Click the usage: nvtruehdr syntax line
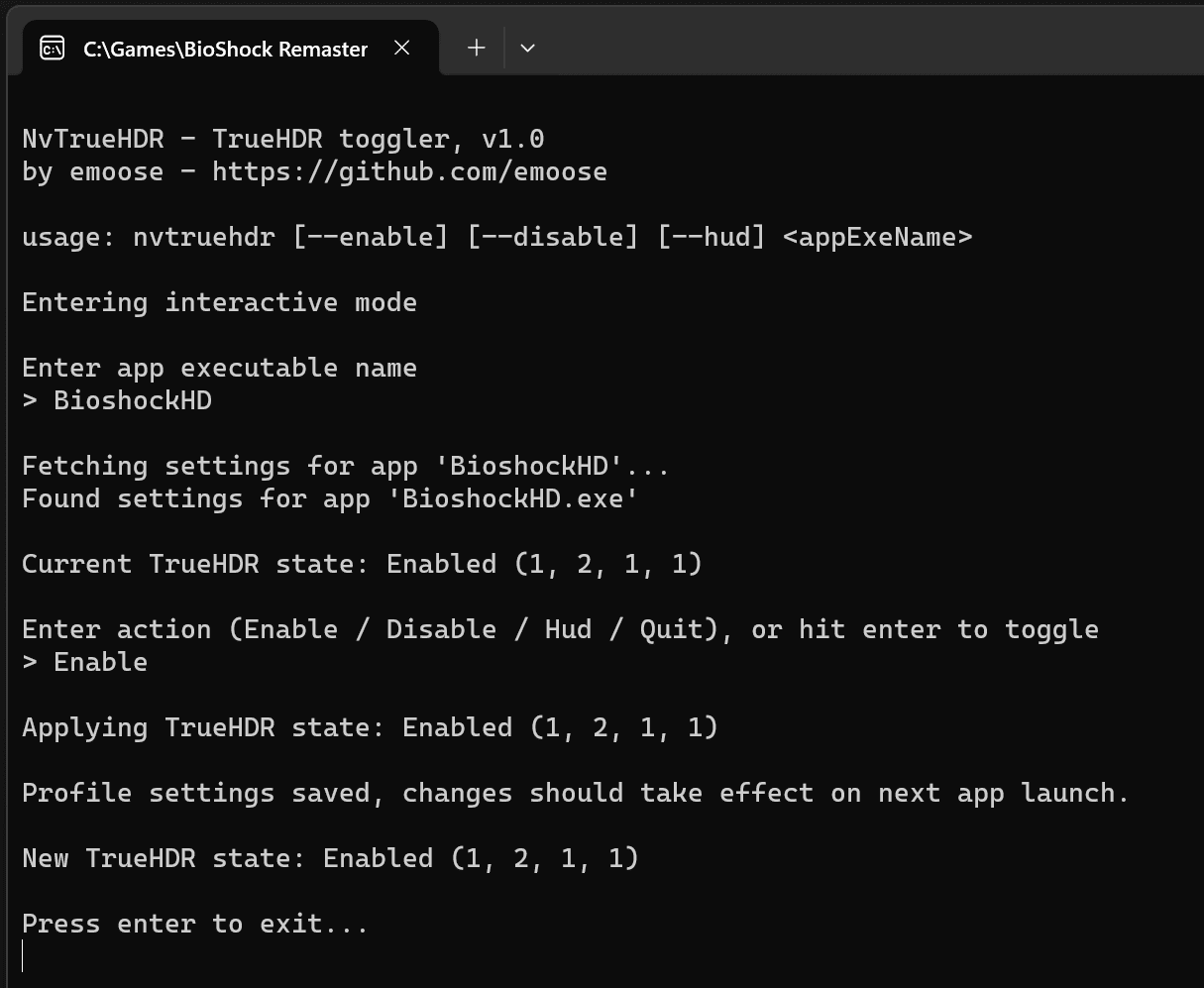Viewport: 1204px width, 988px height. point(497,238)
